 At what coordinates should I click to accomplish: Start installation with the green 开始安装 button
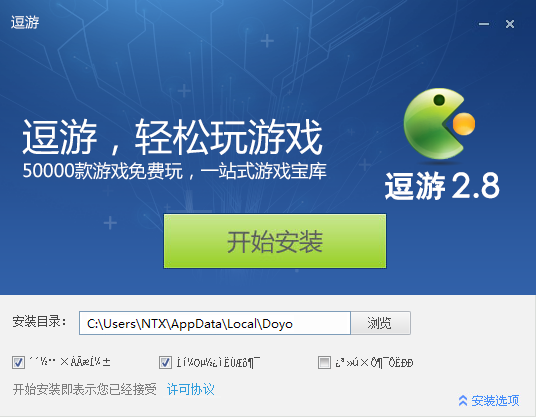275,241
